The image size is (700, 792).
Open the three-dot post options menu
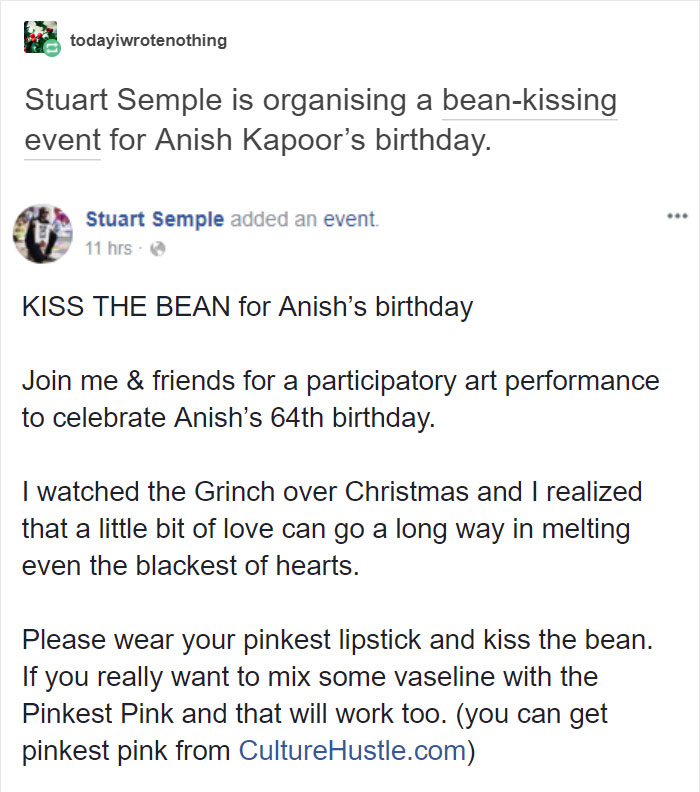pos(677,216)
